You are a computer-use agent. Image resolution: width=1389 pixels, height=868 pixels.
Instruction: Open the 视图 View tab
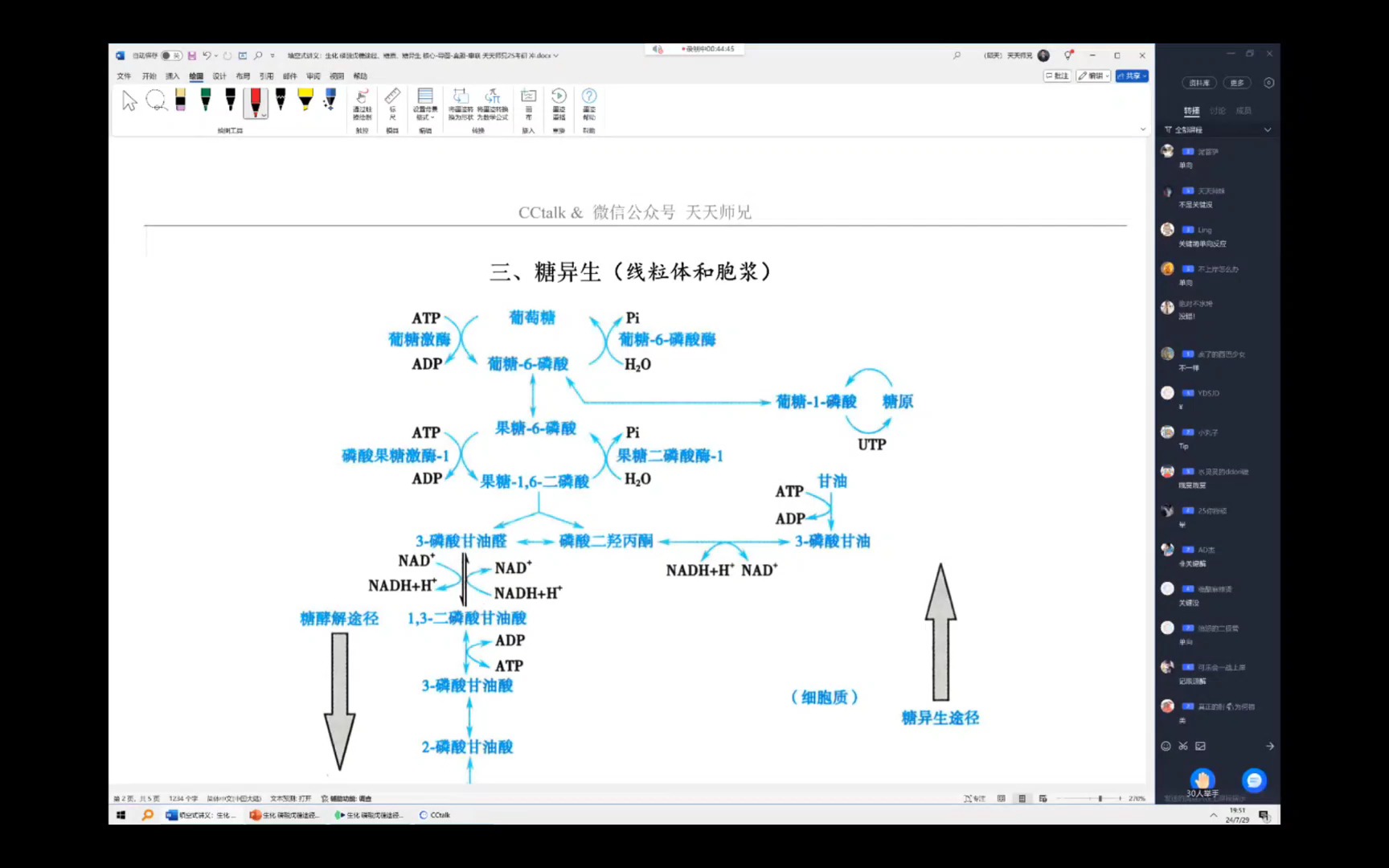coord(337,76)
